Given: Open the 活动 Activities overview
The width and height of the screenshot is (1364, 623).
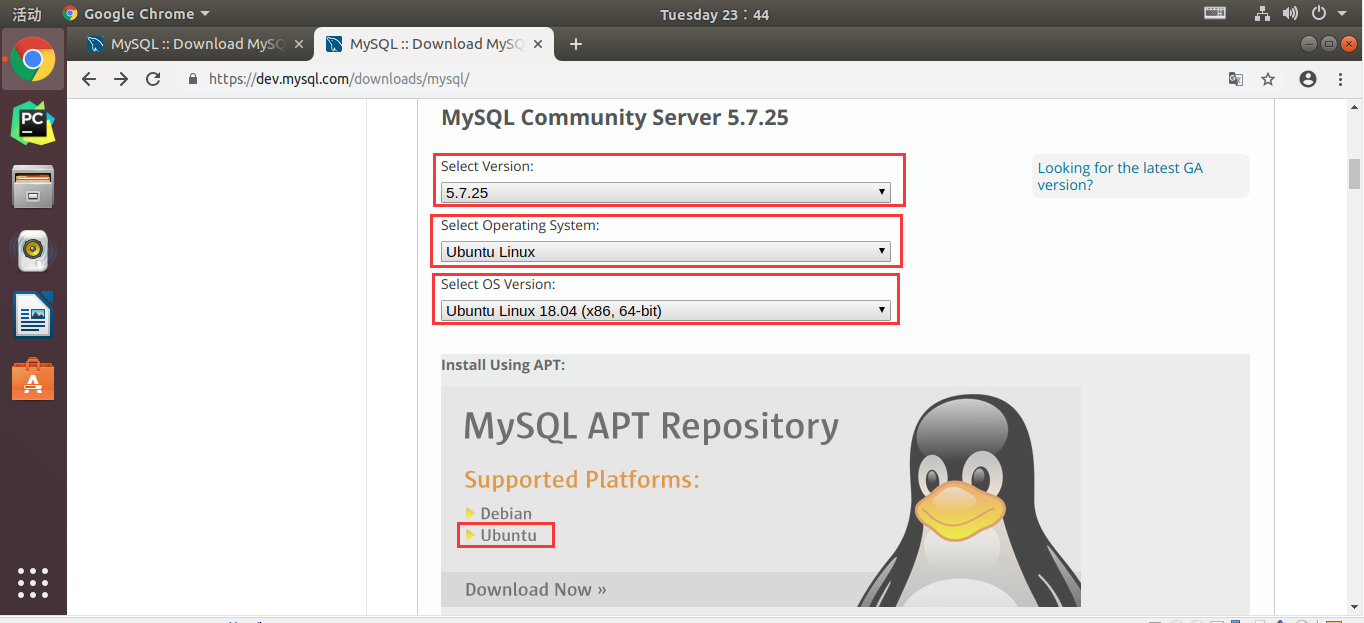Looking at the screenshot, I should (27, 14).
